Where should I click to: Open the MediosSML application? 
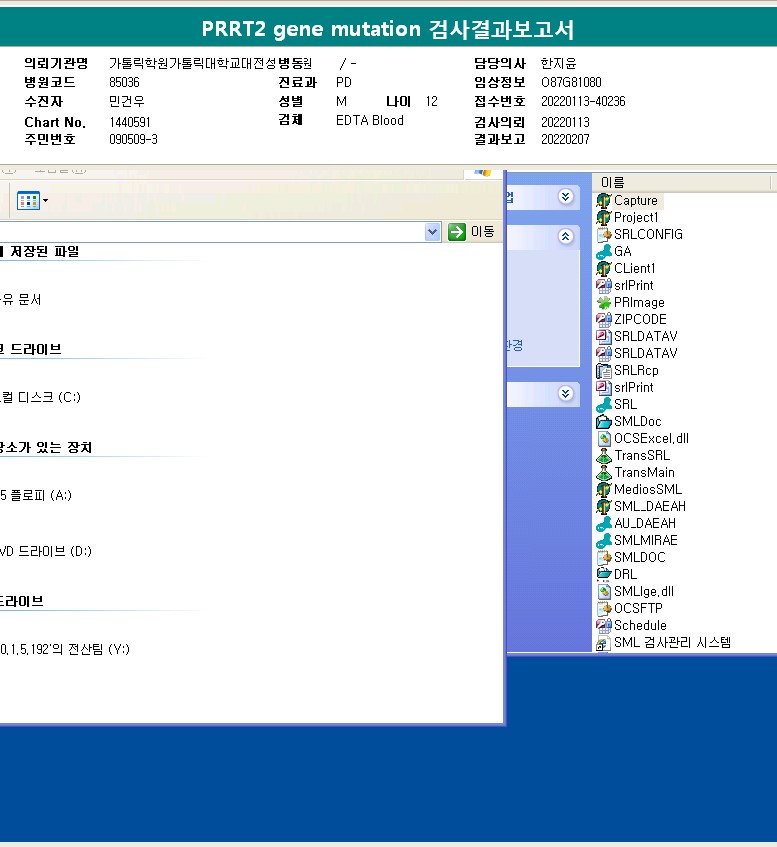click(x=603, y=489)
